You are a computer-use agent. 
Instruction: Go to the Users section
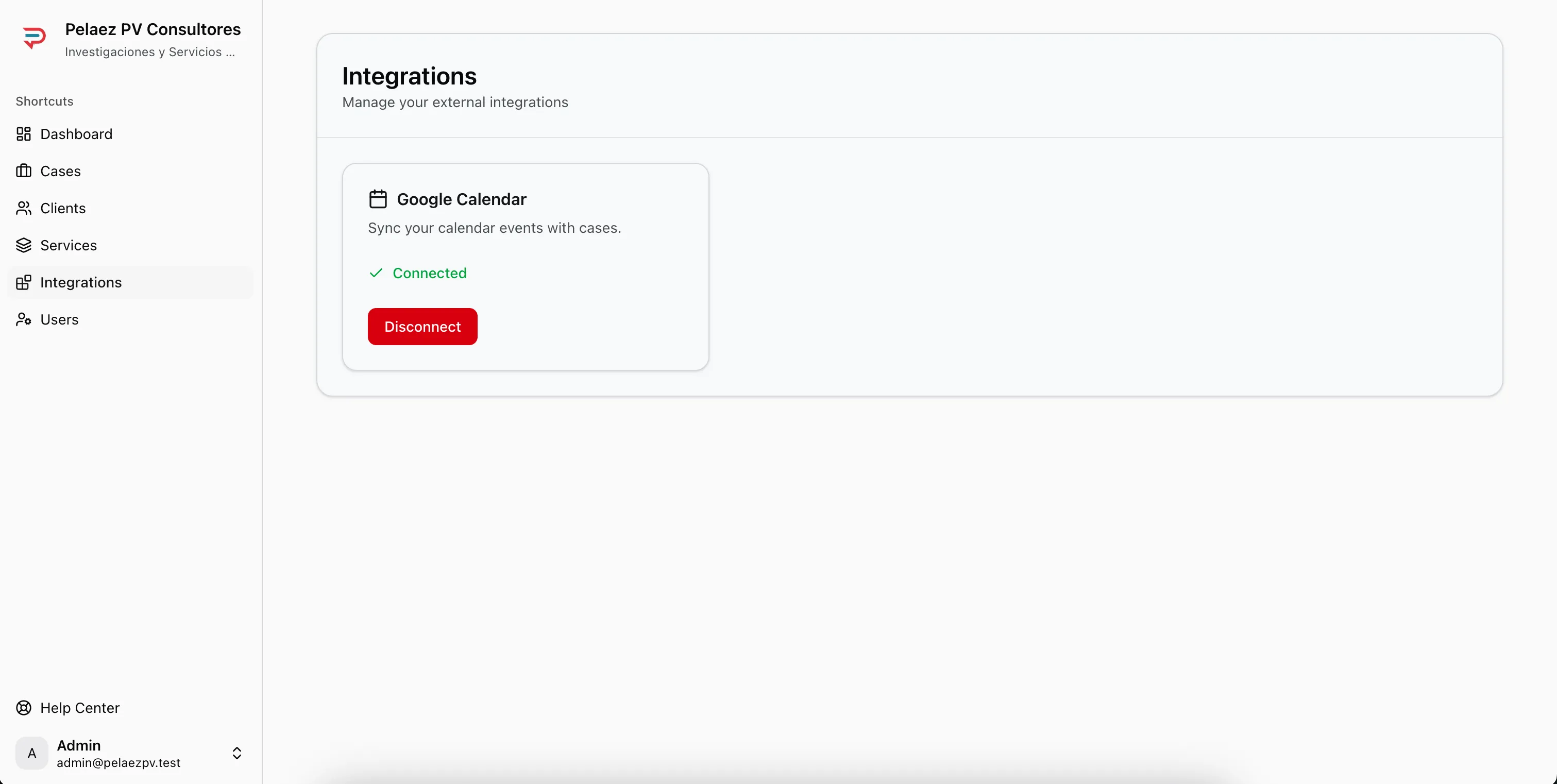point(59,319)
